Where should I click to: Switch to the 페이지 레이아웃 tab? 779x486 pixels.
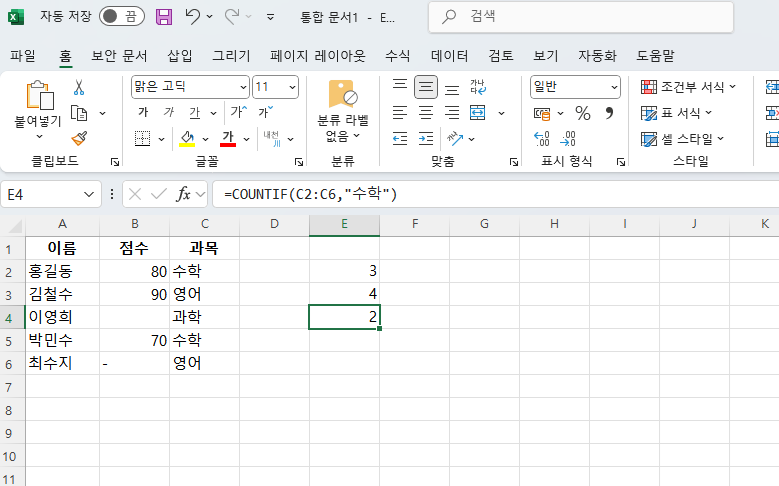318,56
